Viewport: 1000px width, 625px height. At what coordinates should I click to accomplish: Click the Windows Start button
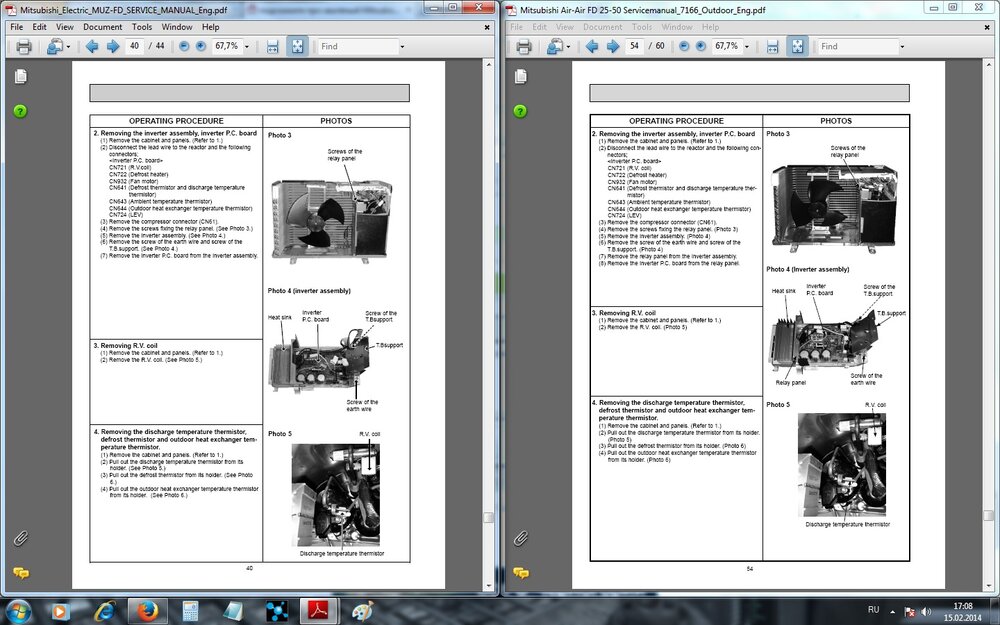click(18, 609)
